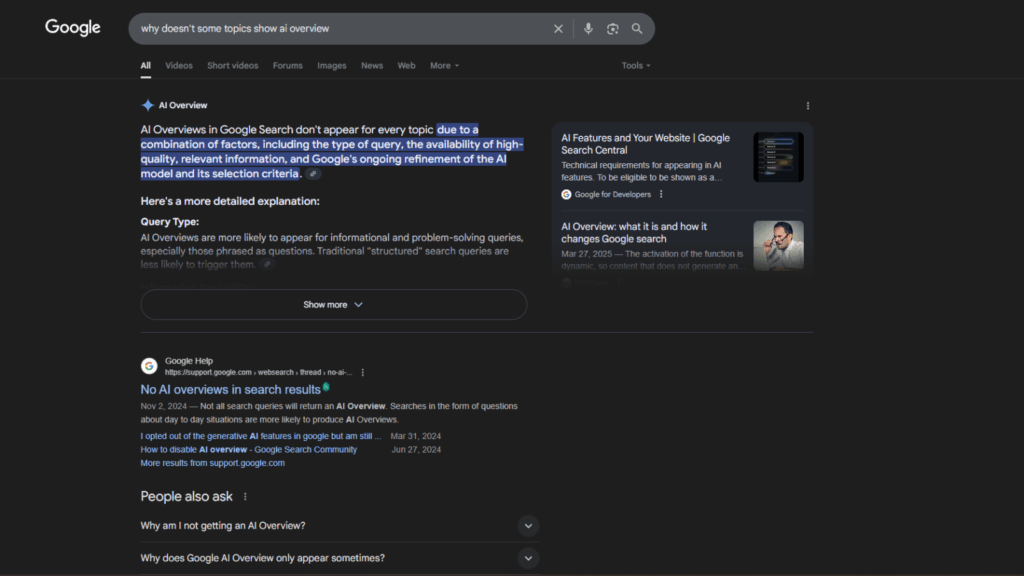Open the AI Overview three-dot options menu
Viewport: 1024px width, 576px height.
point(808,106)
